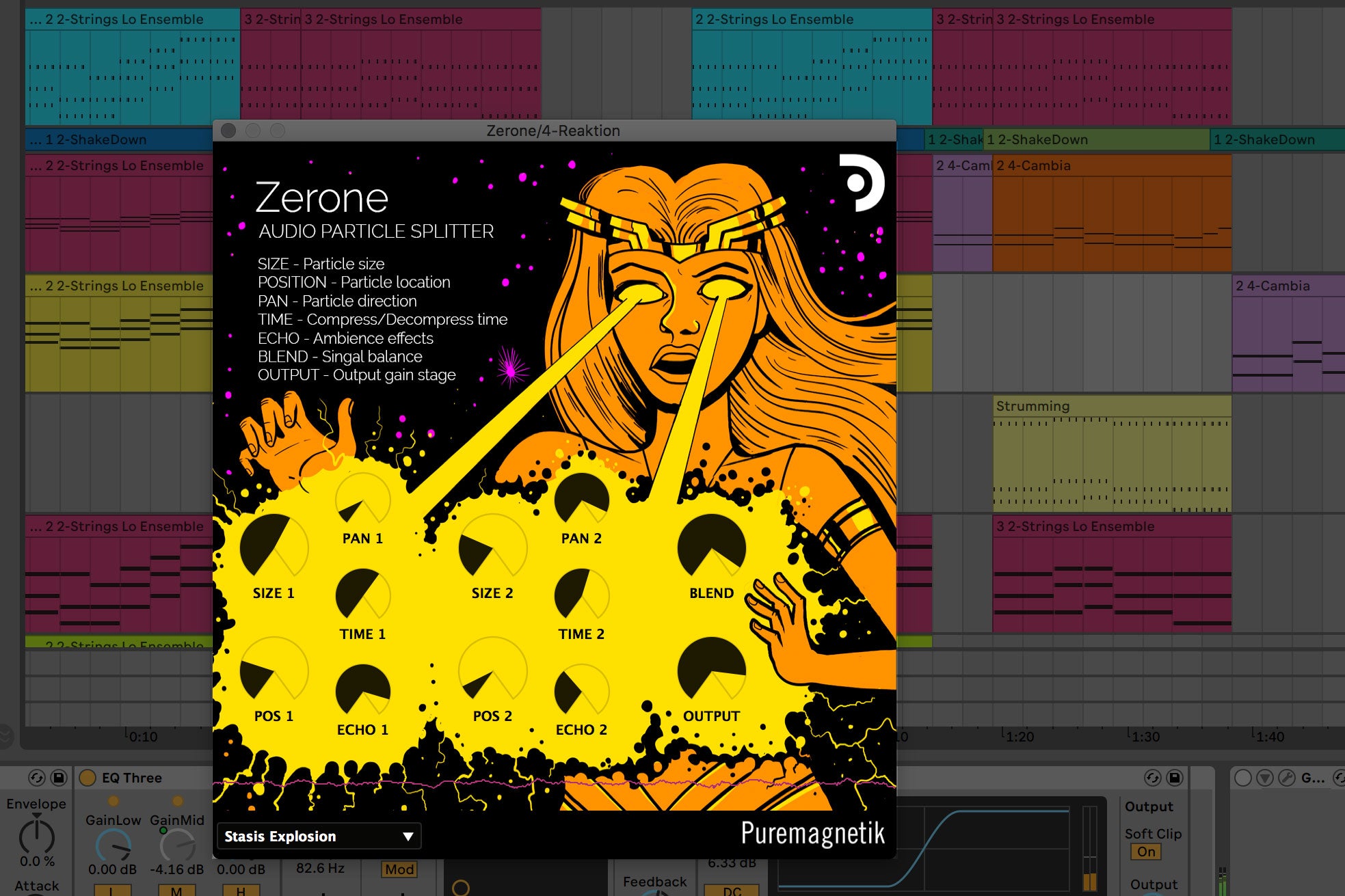This screenshot has width=1345, height=896.
Task: Click the save preset disk icon left of EQ Three
Action: 59,778
